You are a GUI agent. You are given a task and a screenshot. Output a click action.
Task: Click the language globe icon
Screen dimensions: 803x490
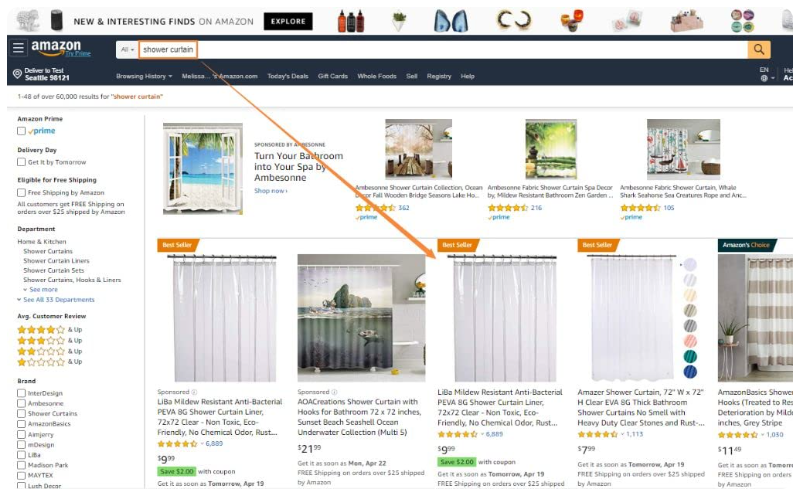(764, 78)
